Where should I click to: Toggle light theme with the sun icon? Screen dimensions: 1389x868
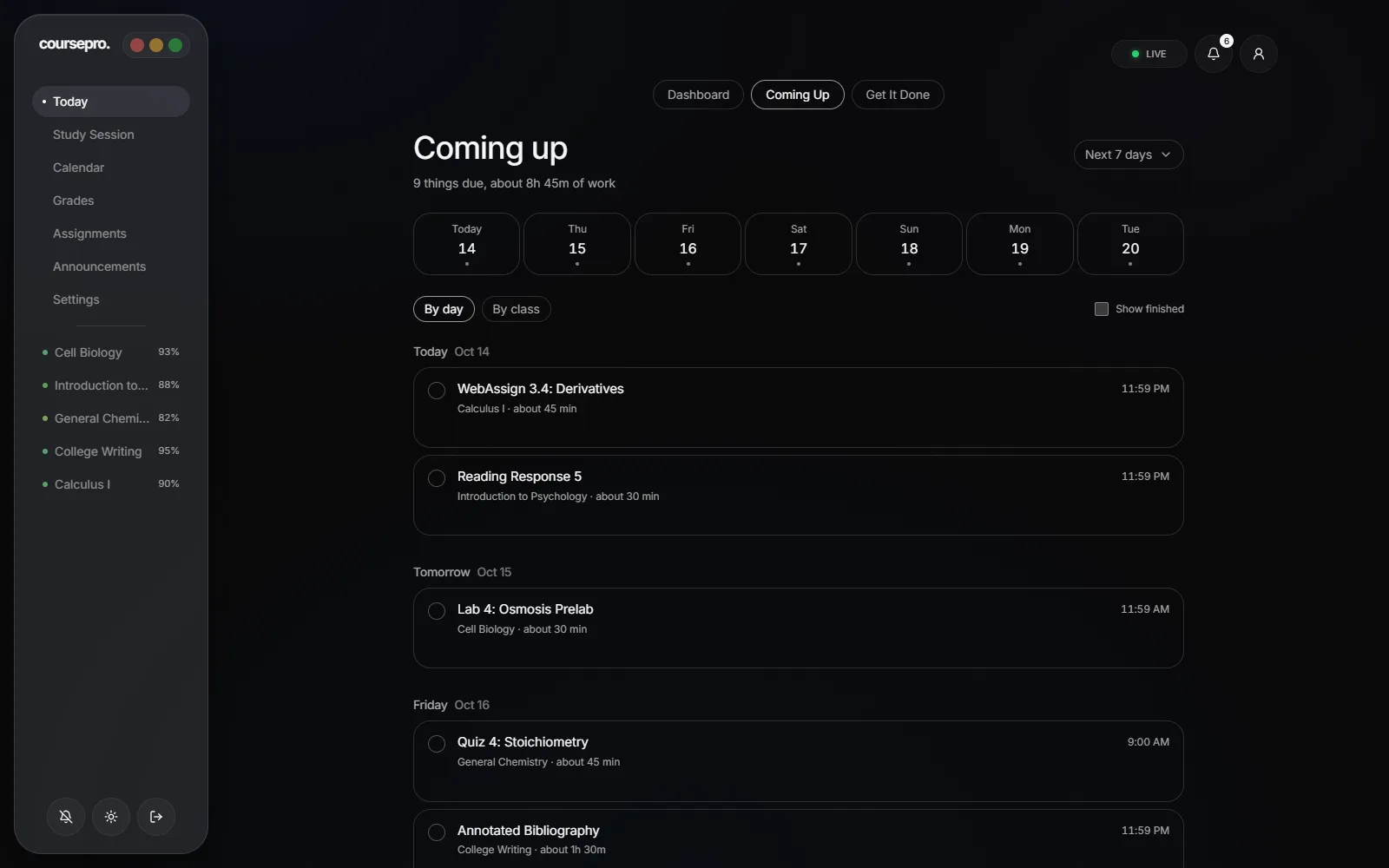(111, 817)
